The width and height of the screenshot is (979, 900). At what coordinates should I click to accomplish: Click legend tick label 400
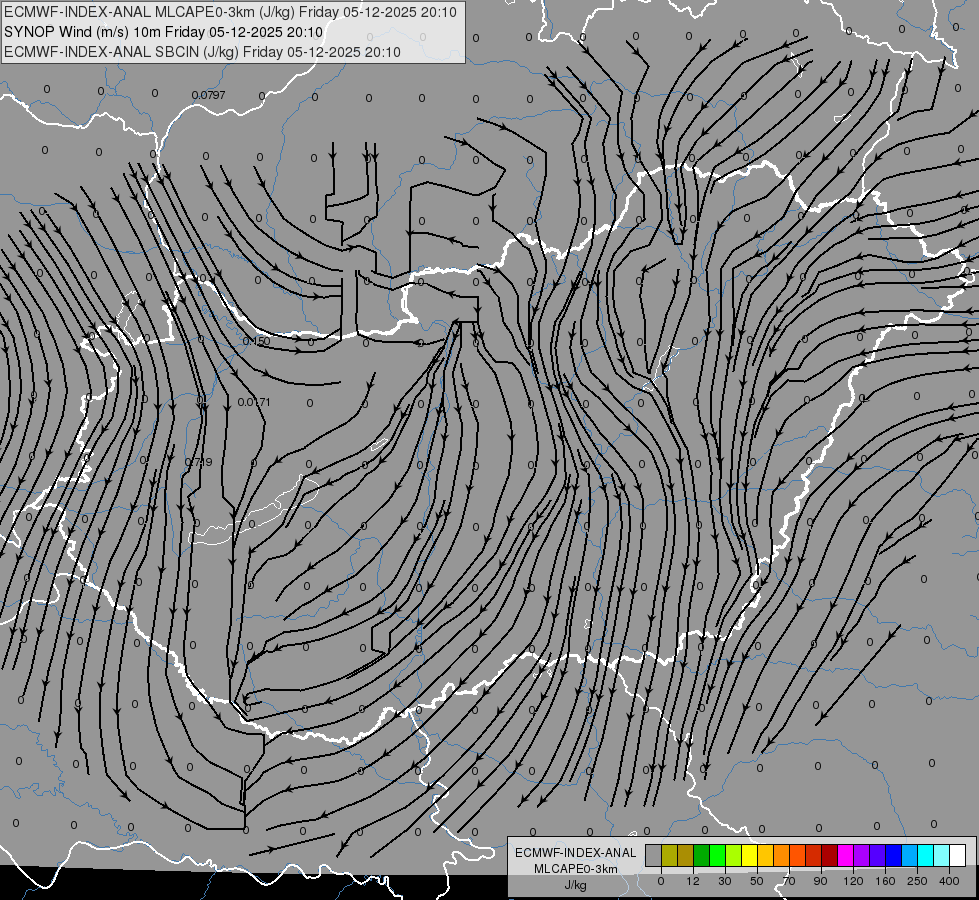949,881
